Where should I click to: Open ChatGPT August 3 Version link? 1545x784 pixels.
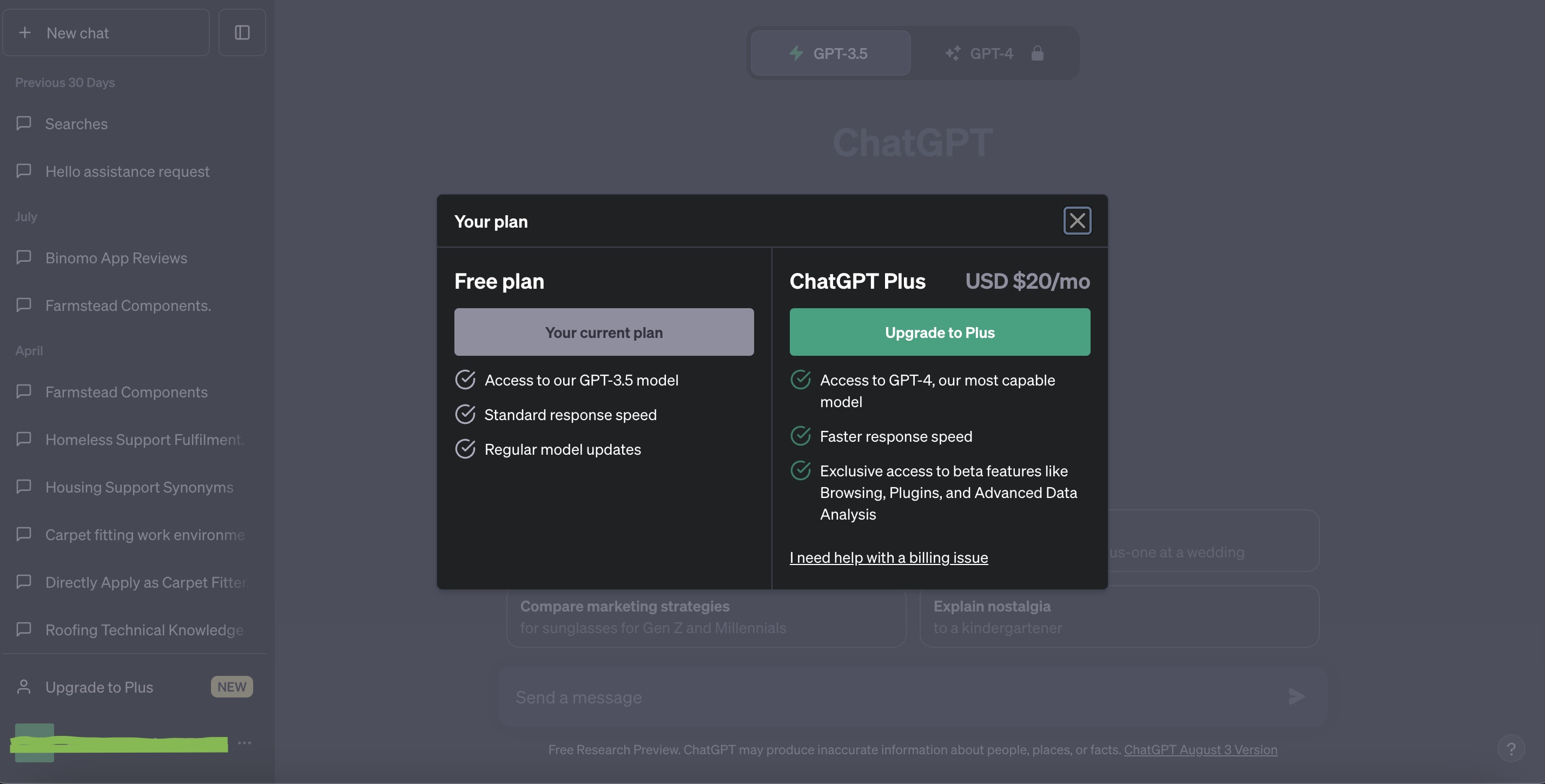(x=1200, y=749)
